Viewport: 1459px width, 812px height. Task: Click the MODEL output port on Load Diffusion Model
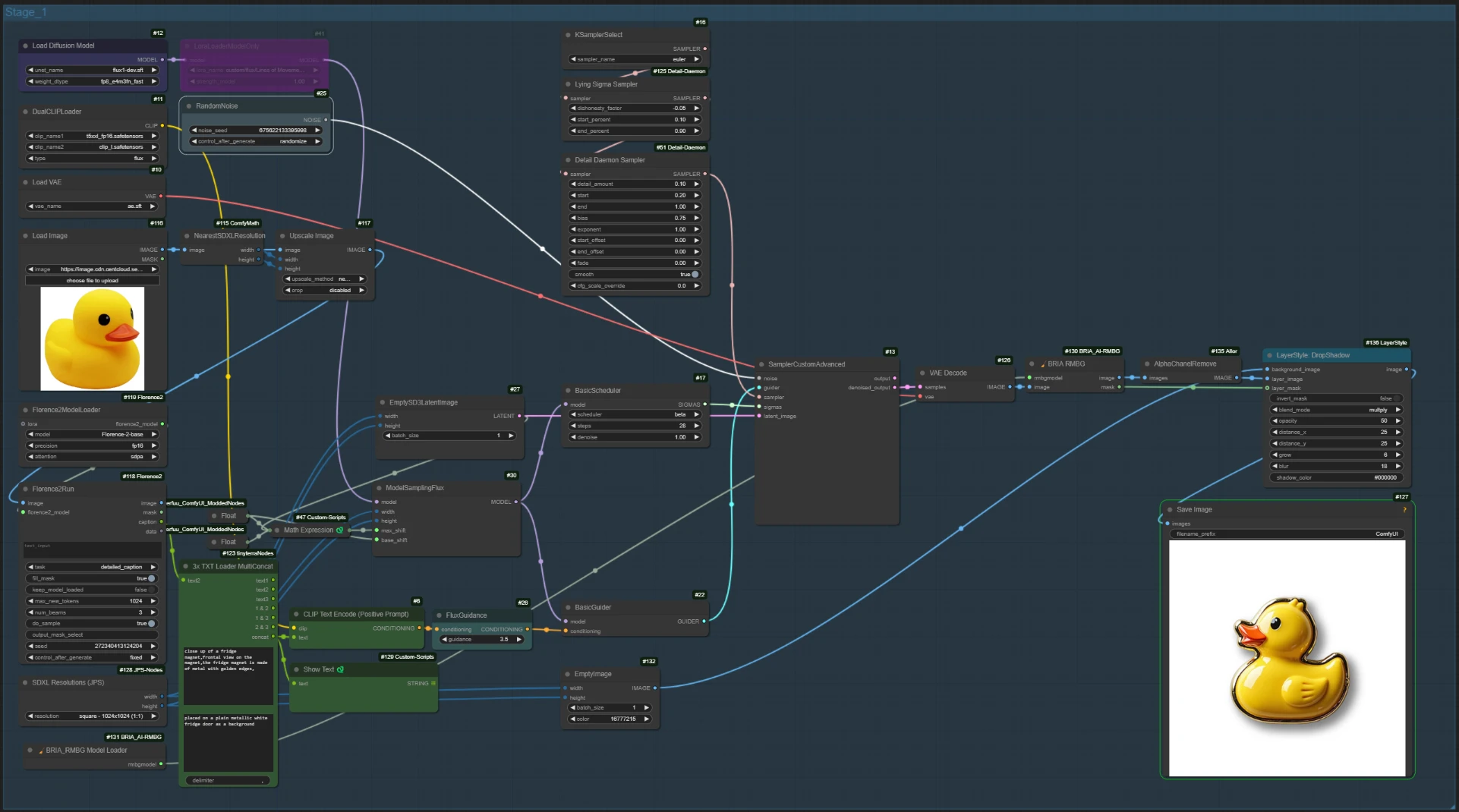click(162, 59)
